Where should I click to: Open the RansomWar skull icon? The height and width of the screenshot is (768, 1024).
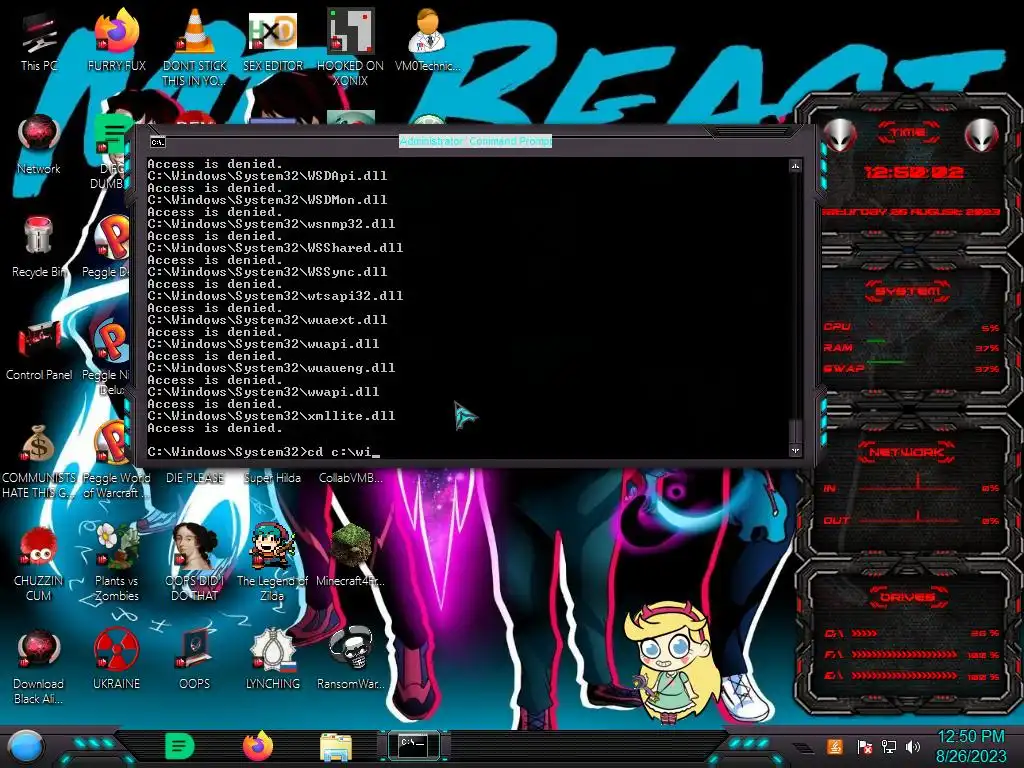350,660
